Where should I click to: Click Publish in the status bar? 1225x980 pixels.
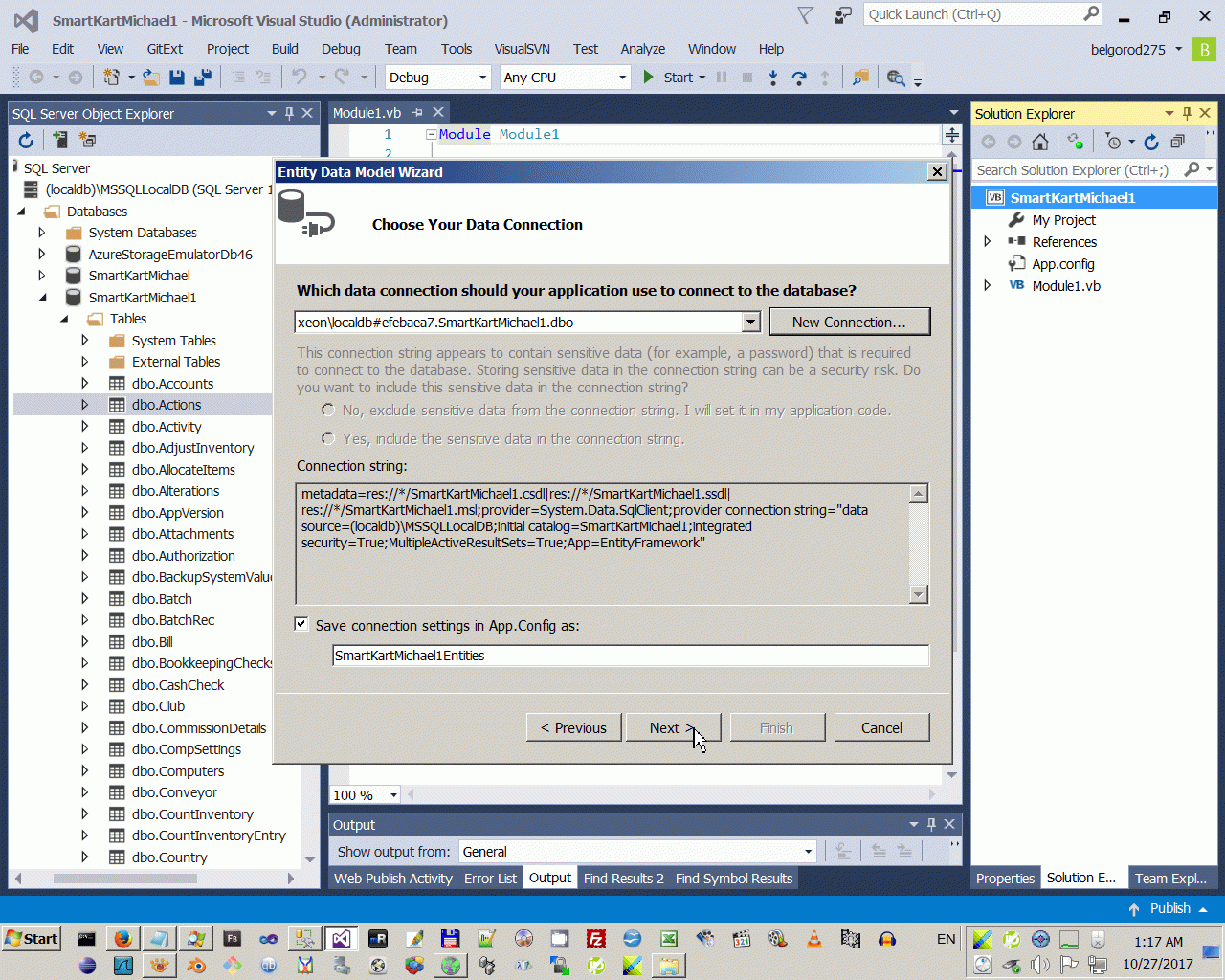(1168, 908)
